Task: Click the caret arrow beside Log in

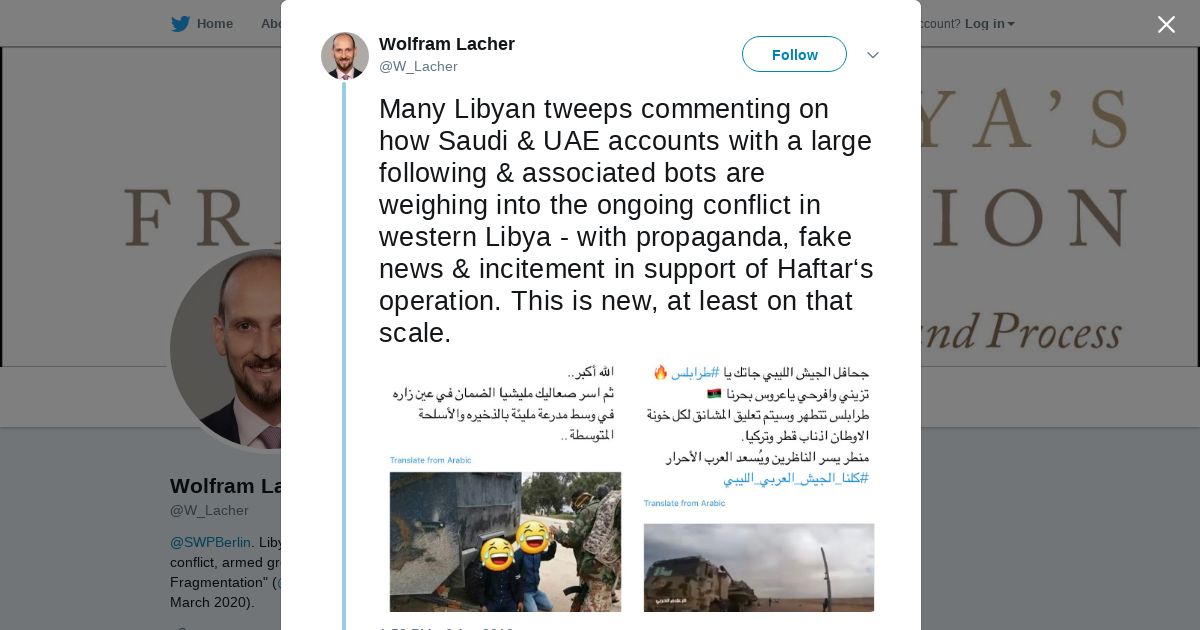Action: pyautogui.click(x=1011, y=24)
